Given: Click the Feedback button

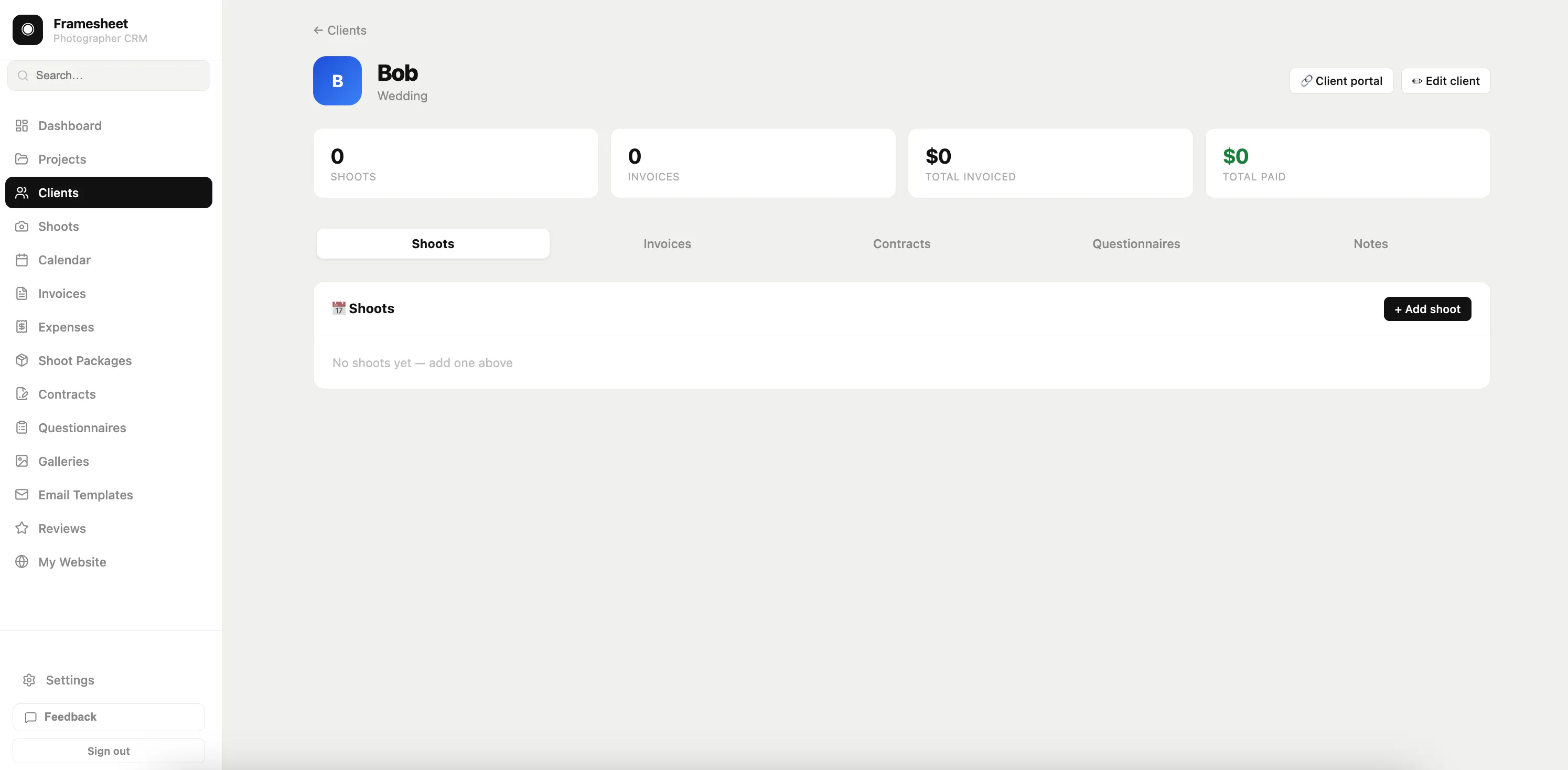Looking at the screenshot, I should pos(109,717).
